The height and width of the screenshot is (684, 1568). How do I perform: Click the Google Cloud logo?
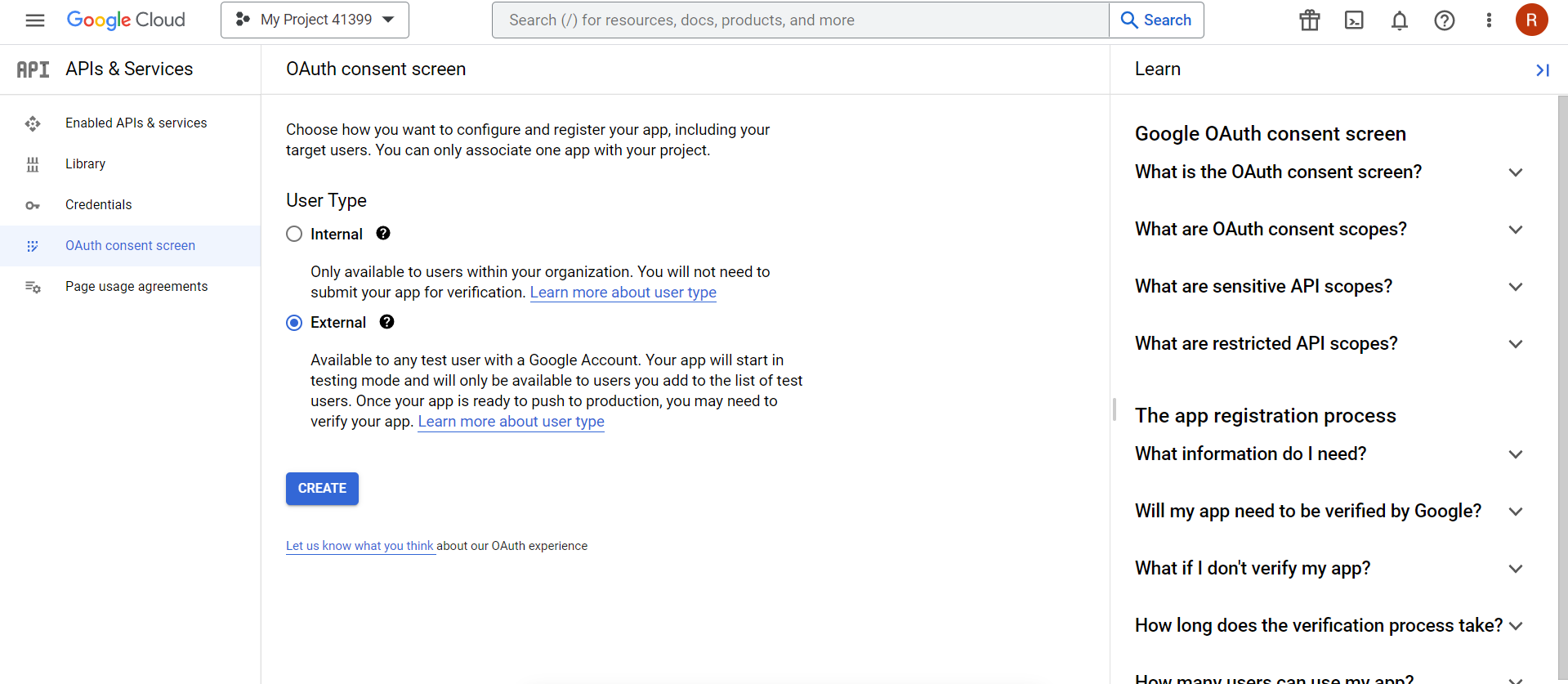click(126, 20)
